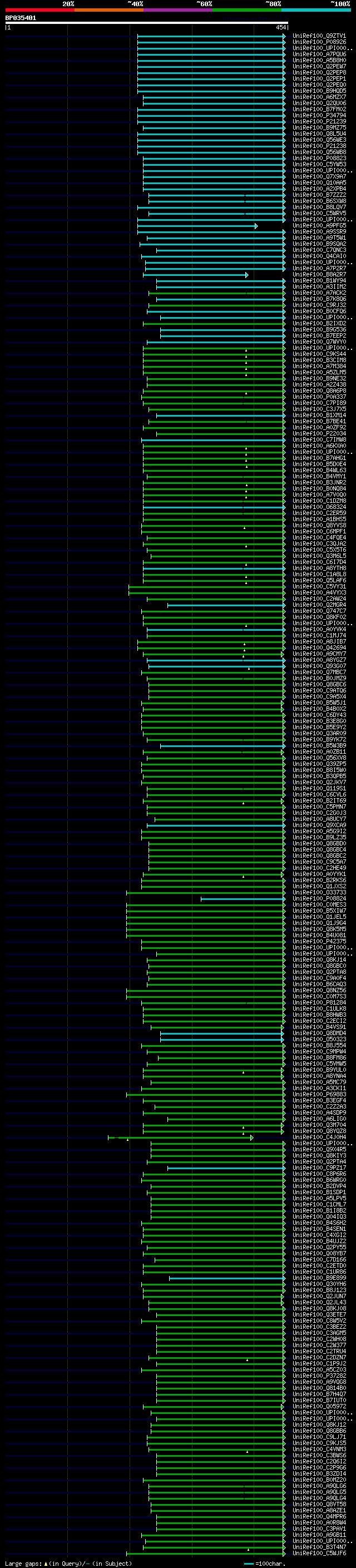Select label UniRef100_Q56XV8
Screen dimensions: 356x1568
coord(319,758)
